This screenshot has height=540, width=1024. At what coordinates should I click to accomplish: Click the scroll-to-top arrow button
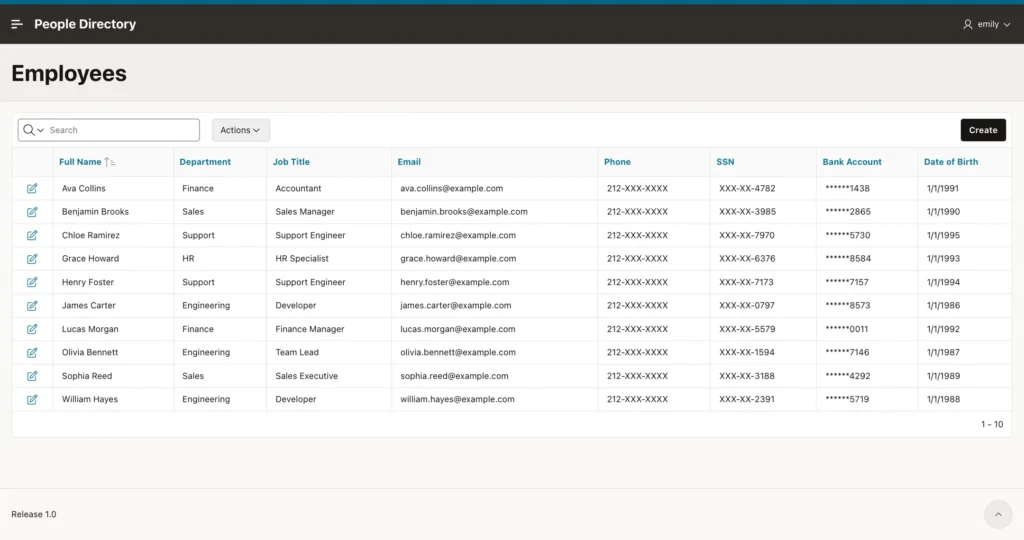[x=998, y=515]
